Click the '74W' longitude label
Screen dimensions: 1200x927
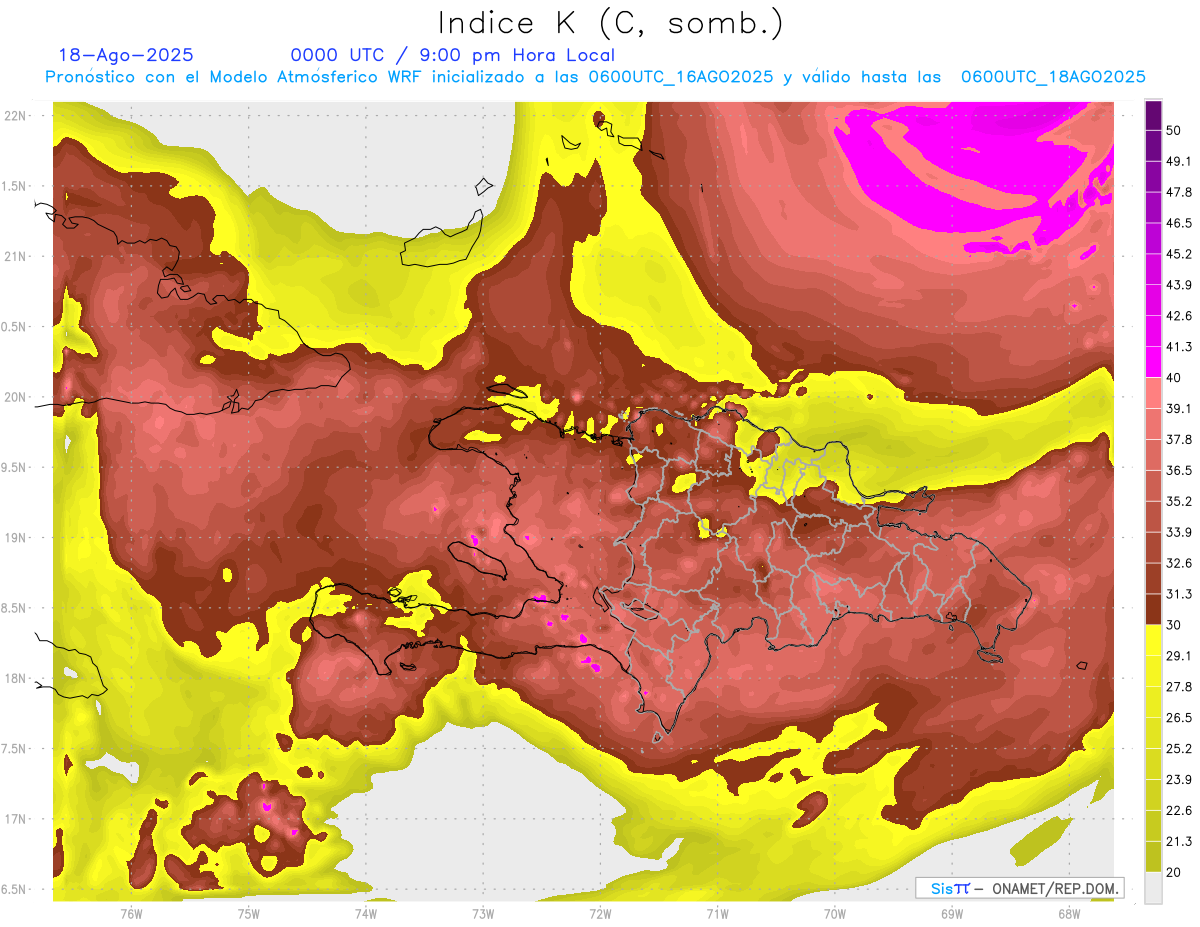366,913
